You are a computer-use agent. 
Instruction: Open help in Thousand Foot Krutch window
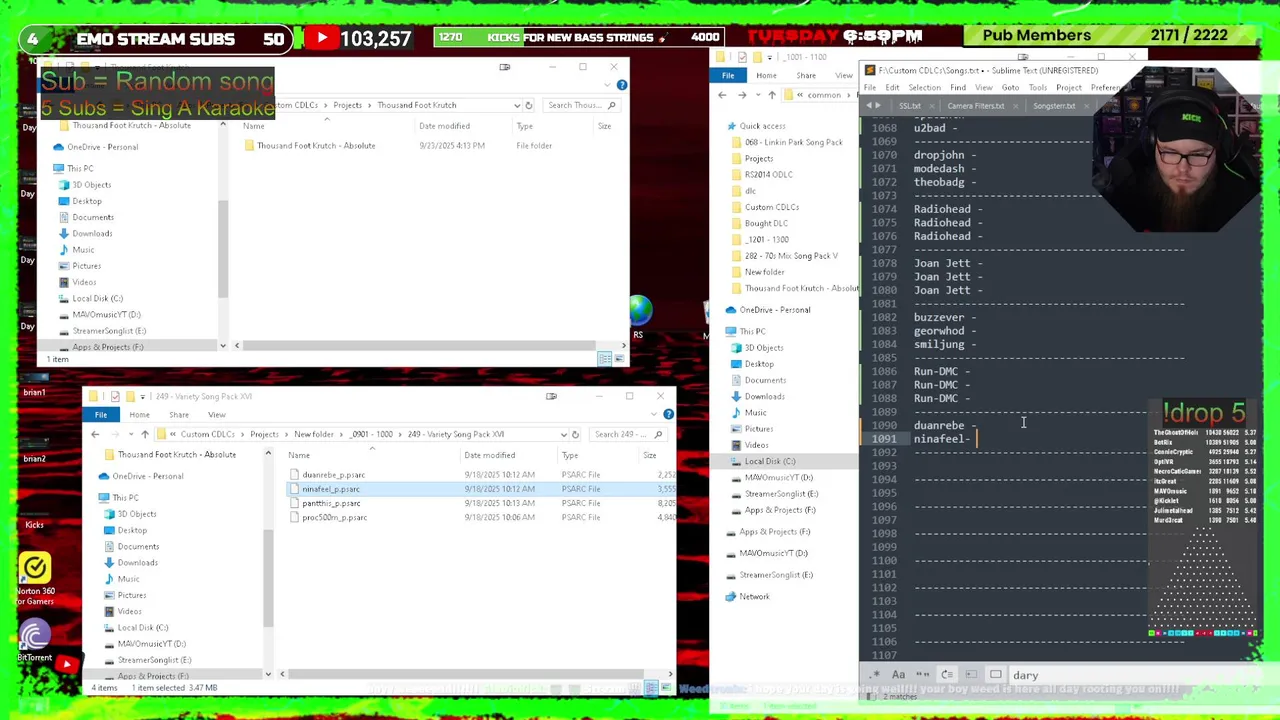[x=621, y=86]
